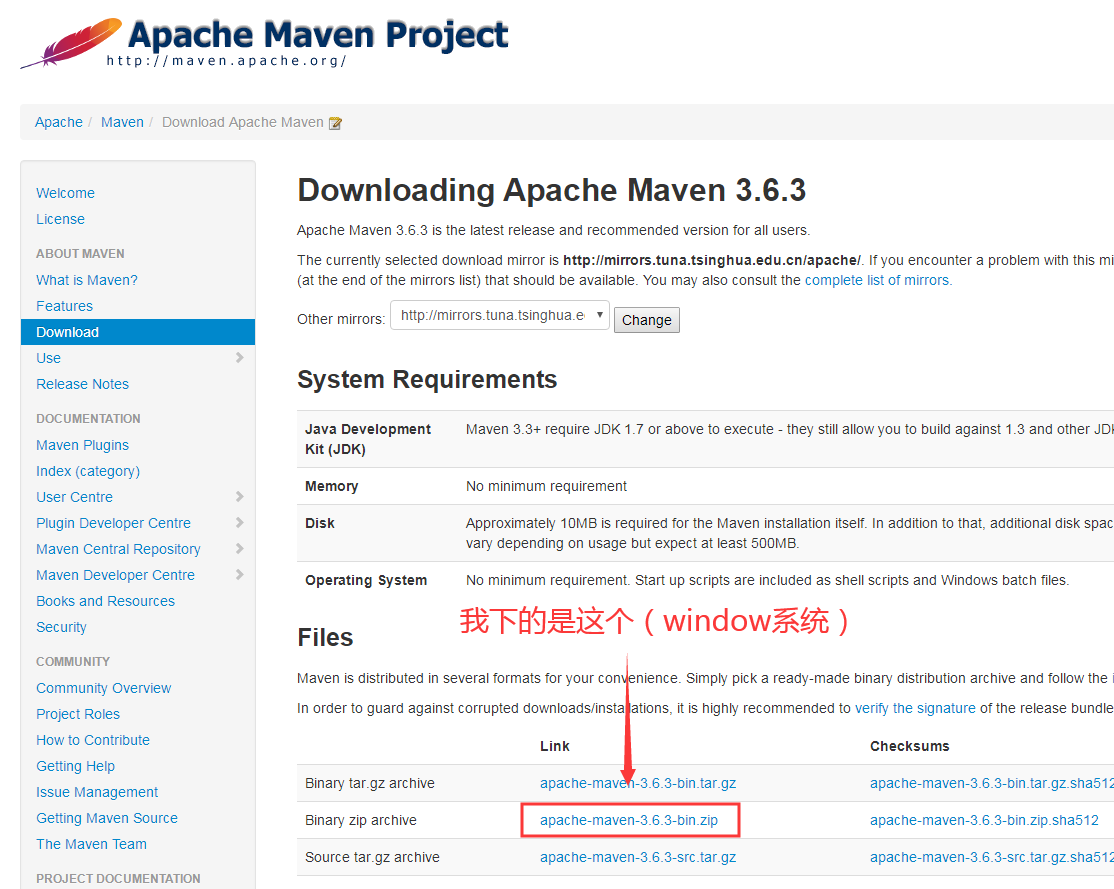Open the verify the signature link
This screenshot has width=1114, height=889.
point(915,708)
